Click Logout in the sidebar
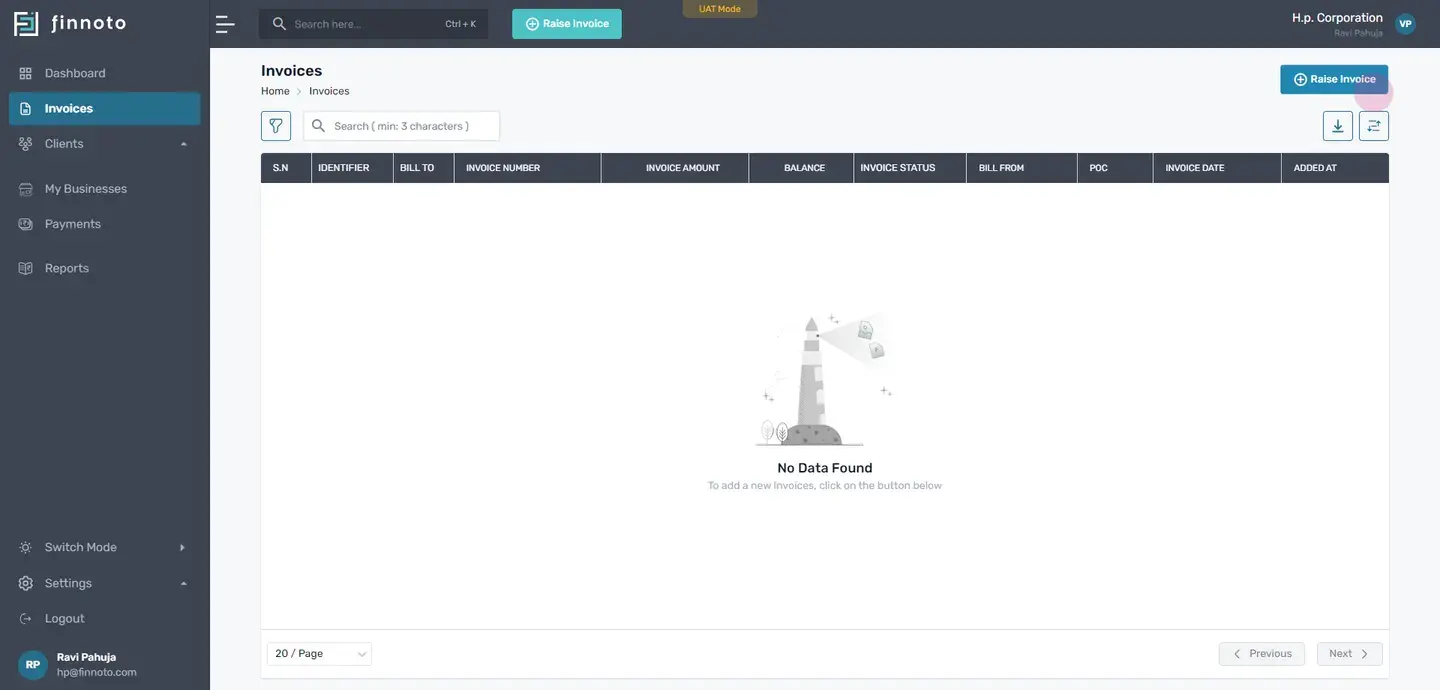1440x690 pixels. pyautogui.click(x=105, y=619)
